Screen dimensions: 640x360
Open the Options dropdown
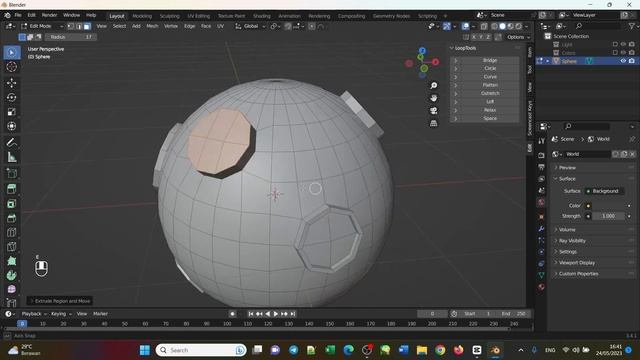(518, 37)
